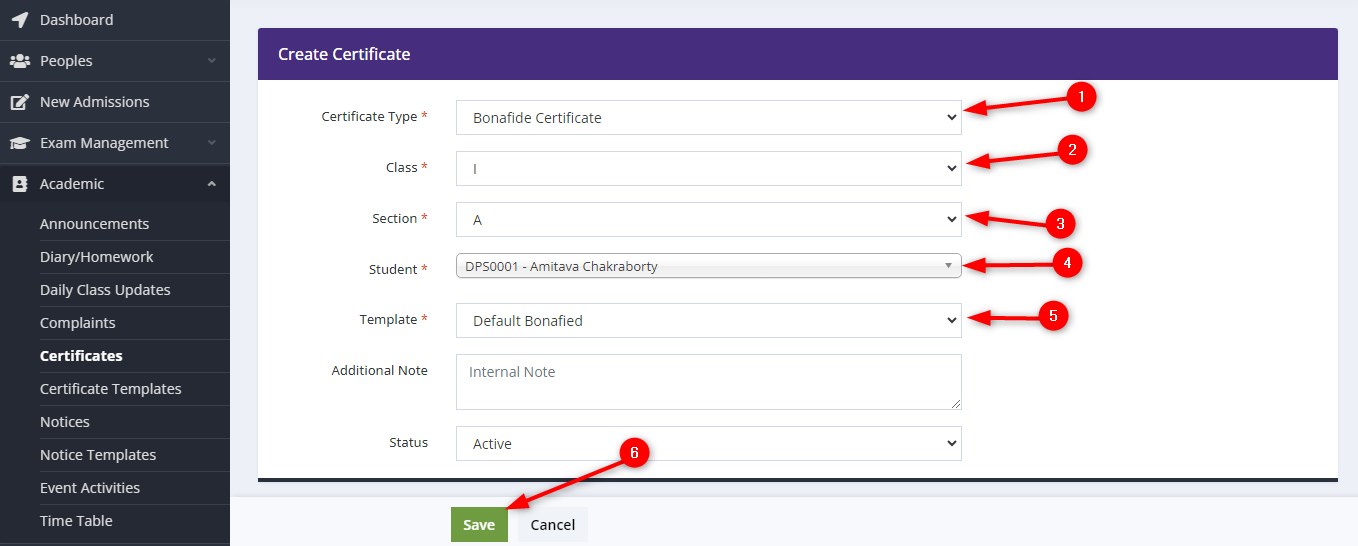The height and width of the screenshot is (546, 1358).
Task: Open the Notices page
Action: tap(65, 422)
